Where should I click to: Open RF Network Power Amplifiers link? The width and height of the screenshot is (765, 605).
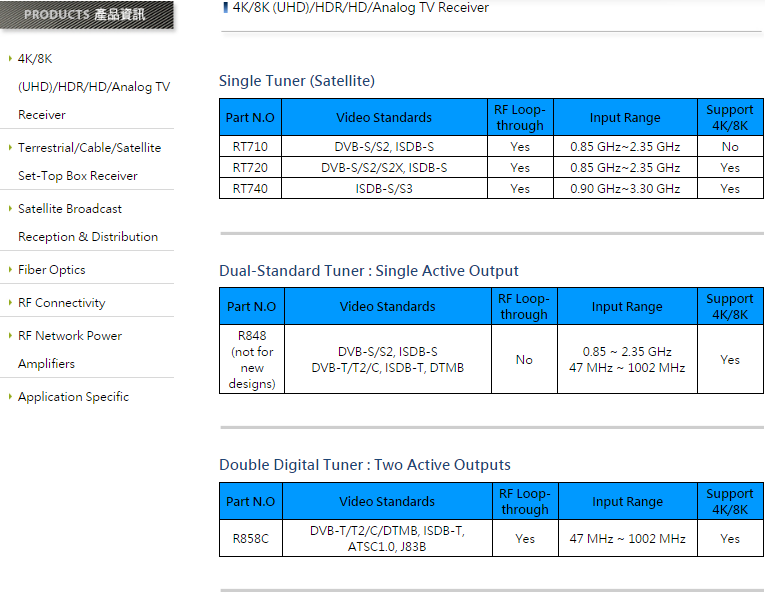click(70, 349)
